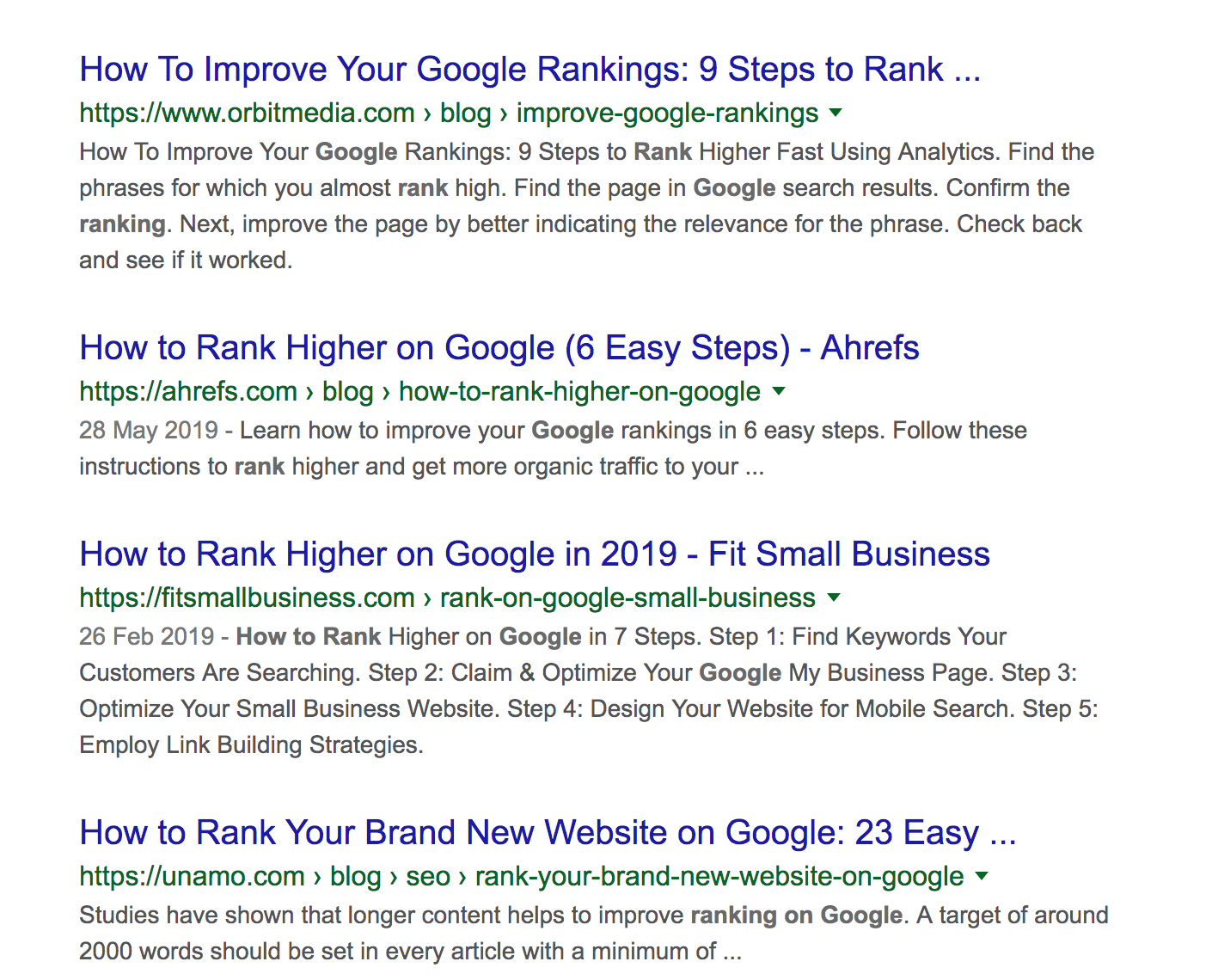This screenshot has width=1212, height=980.
Task: Select bold 'ranking on Google' in the Unamo snippet
Action: tap(796, 916)
